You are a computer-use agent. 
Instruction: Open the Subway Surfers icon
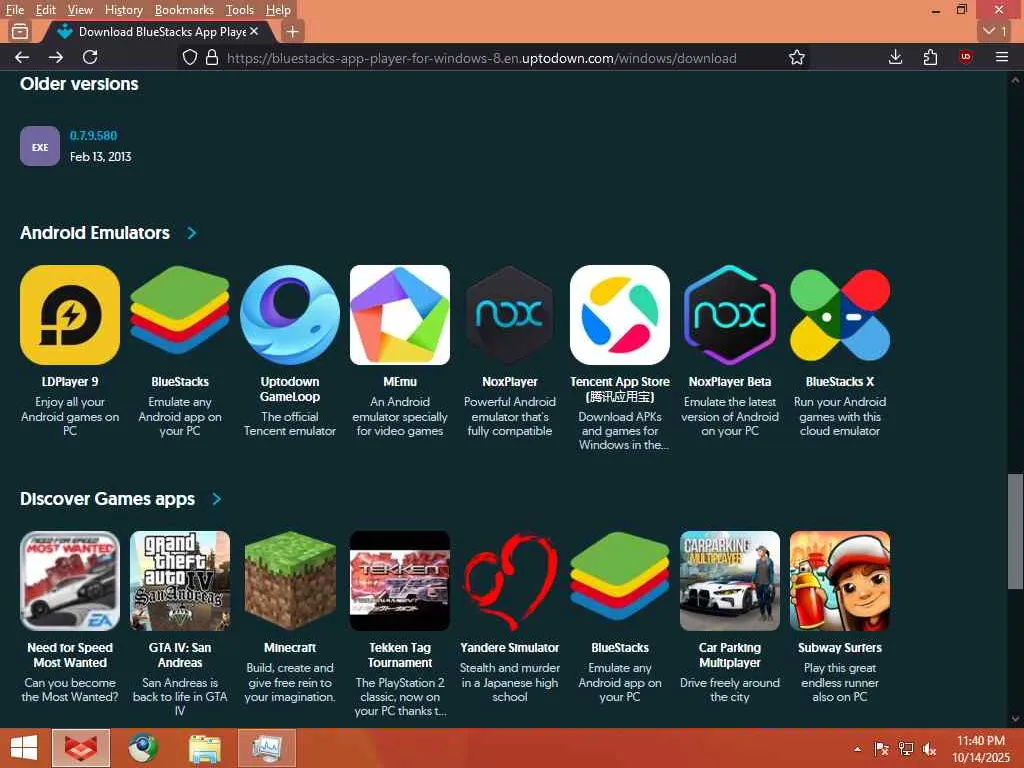pos(840,581)
